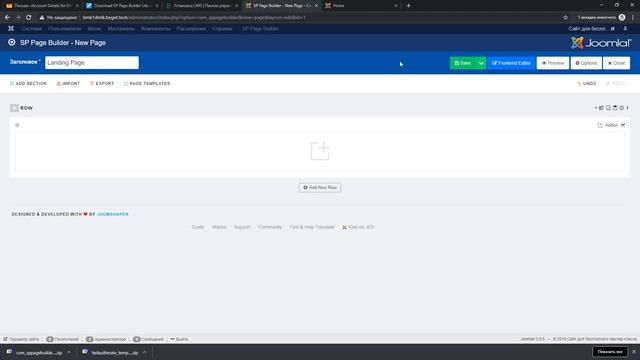Open the Find & Help Translate link
Screen dimensions: 640x360
tap(312, 227)
